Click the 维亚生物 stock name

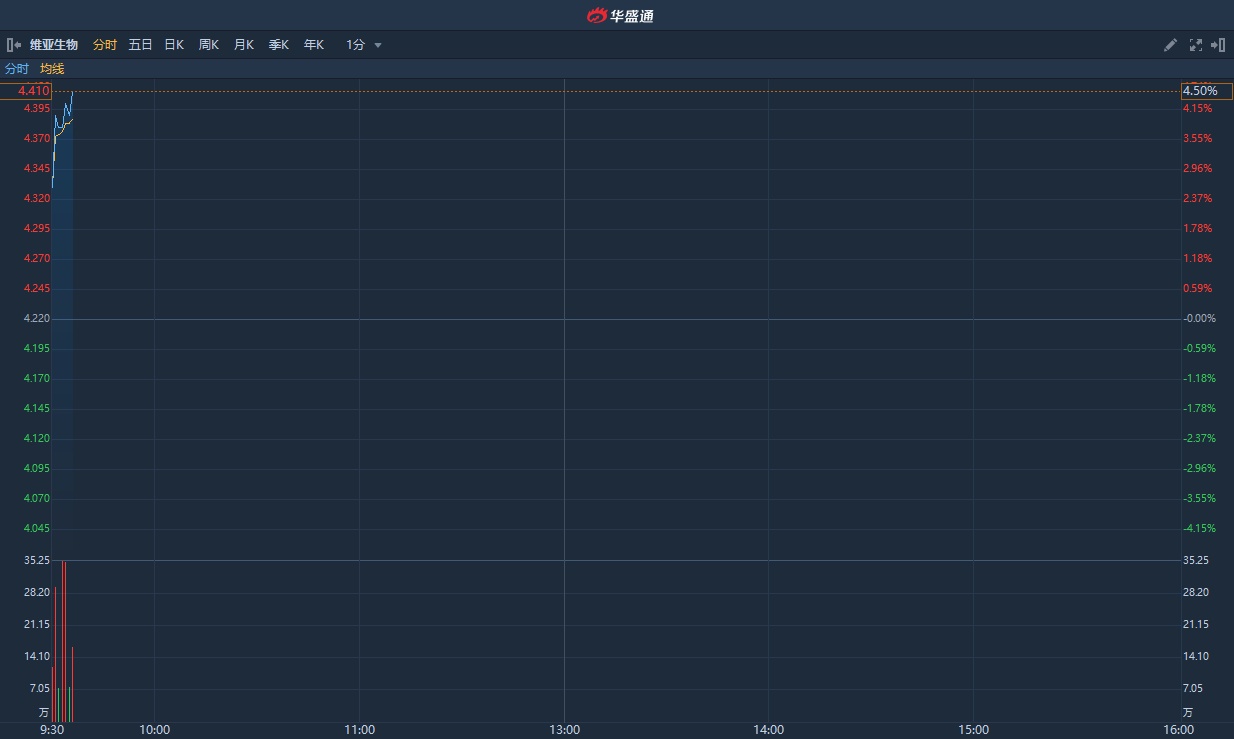54,45
